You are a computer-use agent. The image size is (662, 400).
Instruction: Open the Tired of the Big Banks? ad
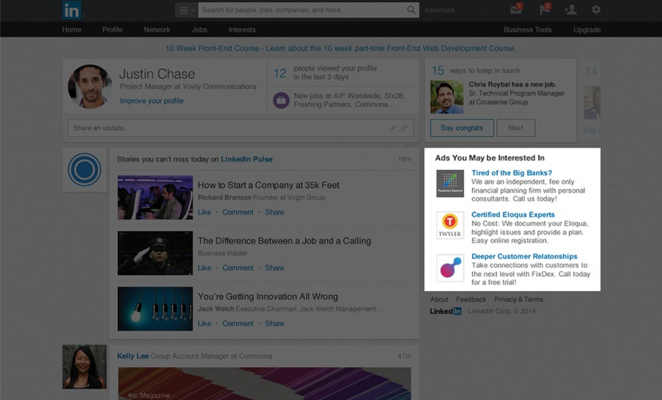click(x=512, y=173)
